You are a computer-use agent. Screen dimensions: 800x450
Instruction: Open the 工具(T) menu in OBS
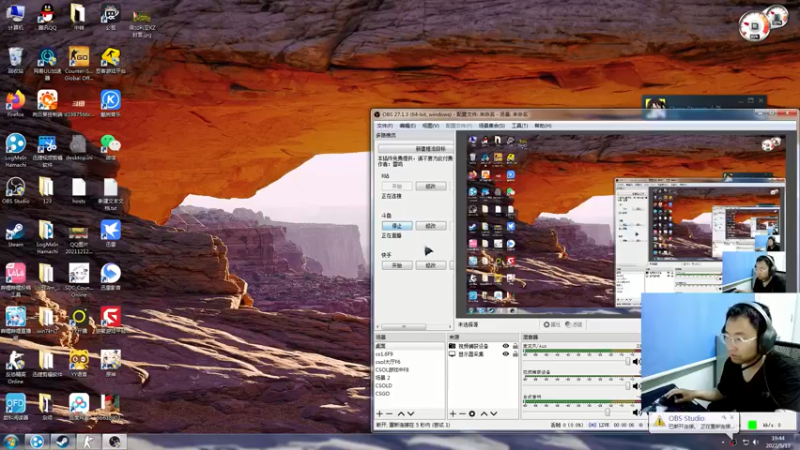[x=519, y=126]
